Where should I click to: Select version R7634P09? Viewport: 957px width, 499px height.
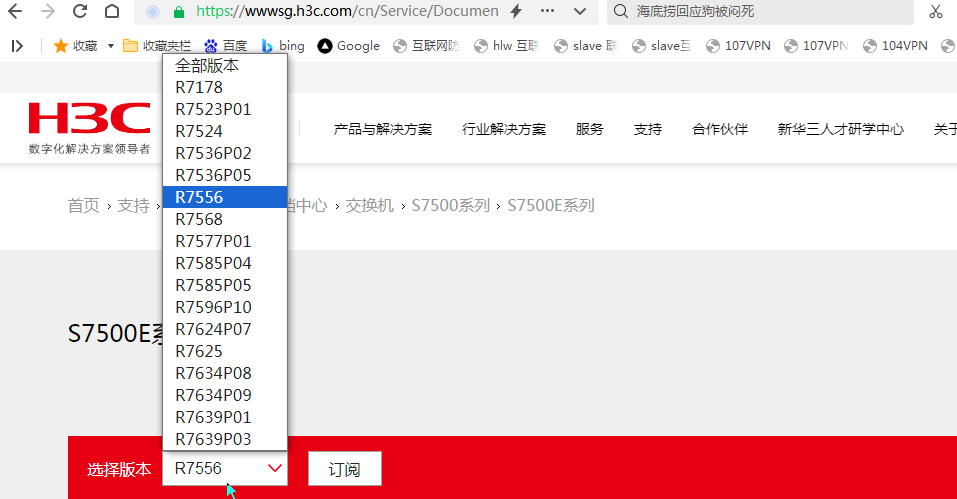[x=225, y=395]
